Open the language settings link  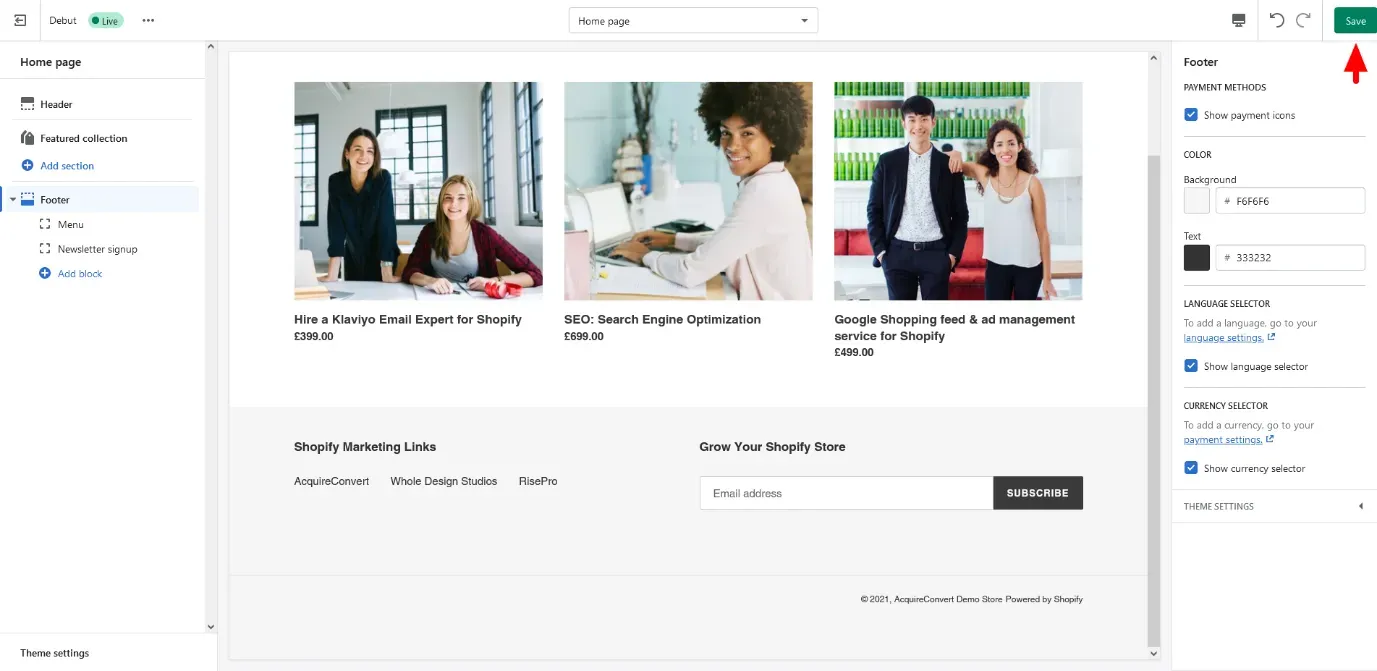[1223, 338]
